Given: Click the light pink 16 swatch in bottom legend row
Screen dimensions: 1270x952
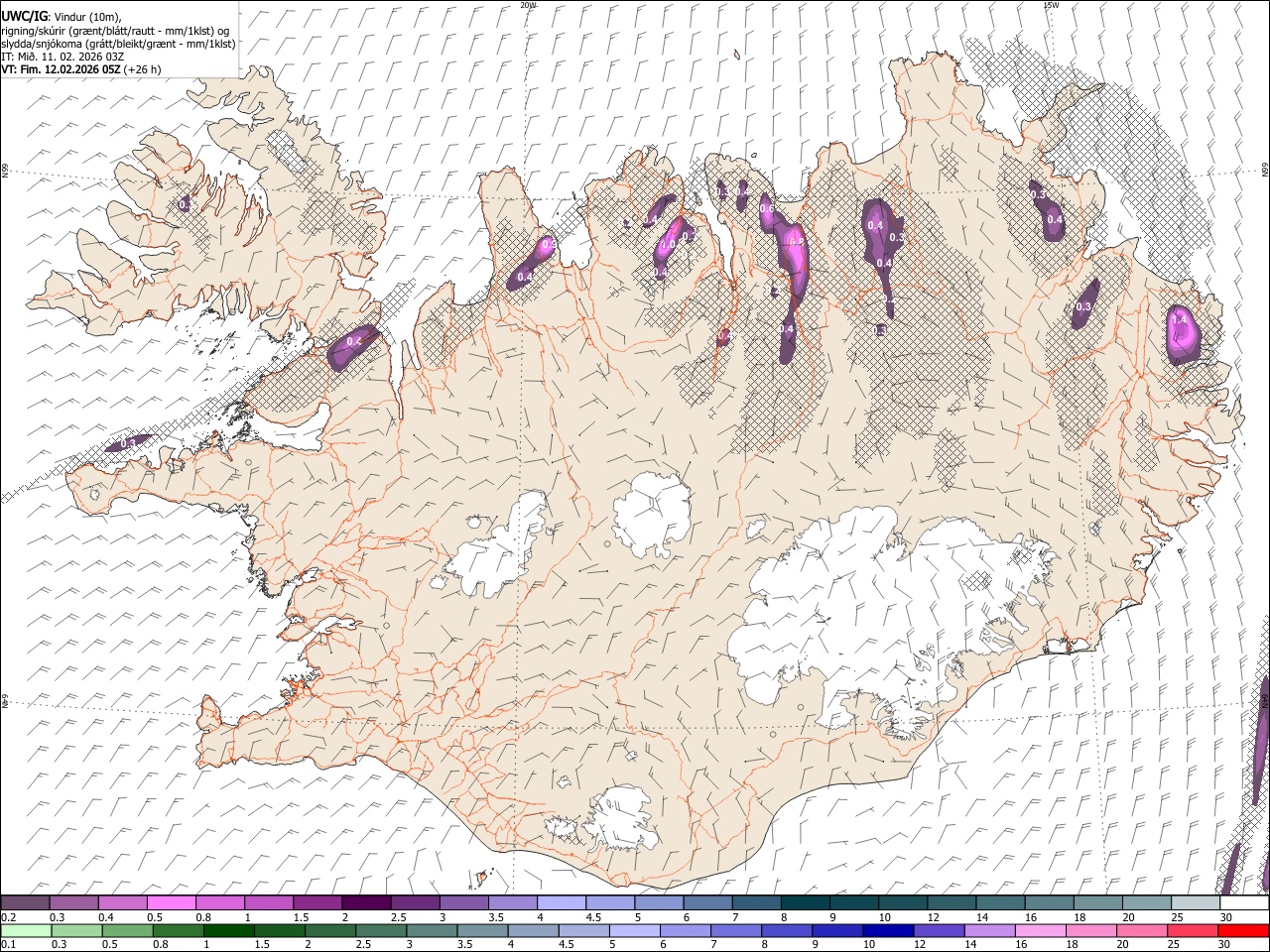Looking at the screenshot, I should pos(1041,930).
